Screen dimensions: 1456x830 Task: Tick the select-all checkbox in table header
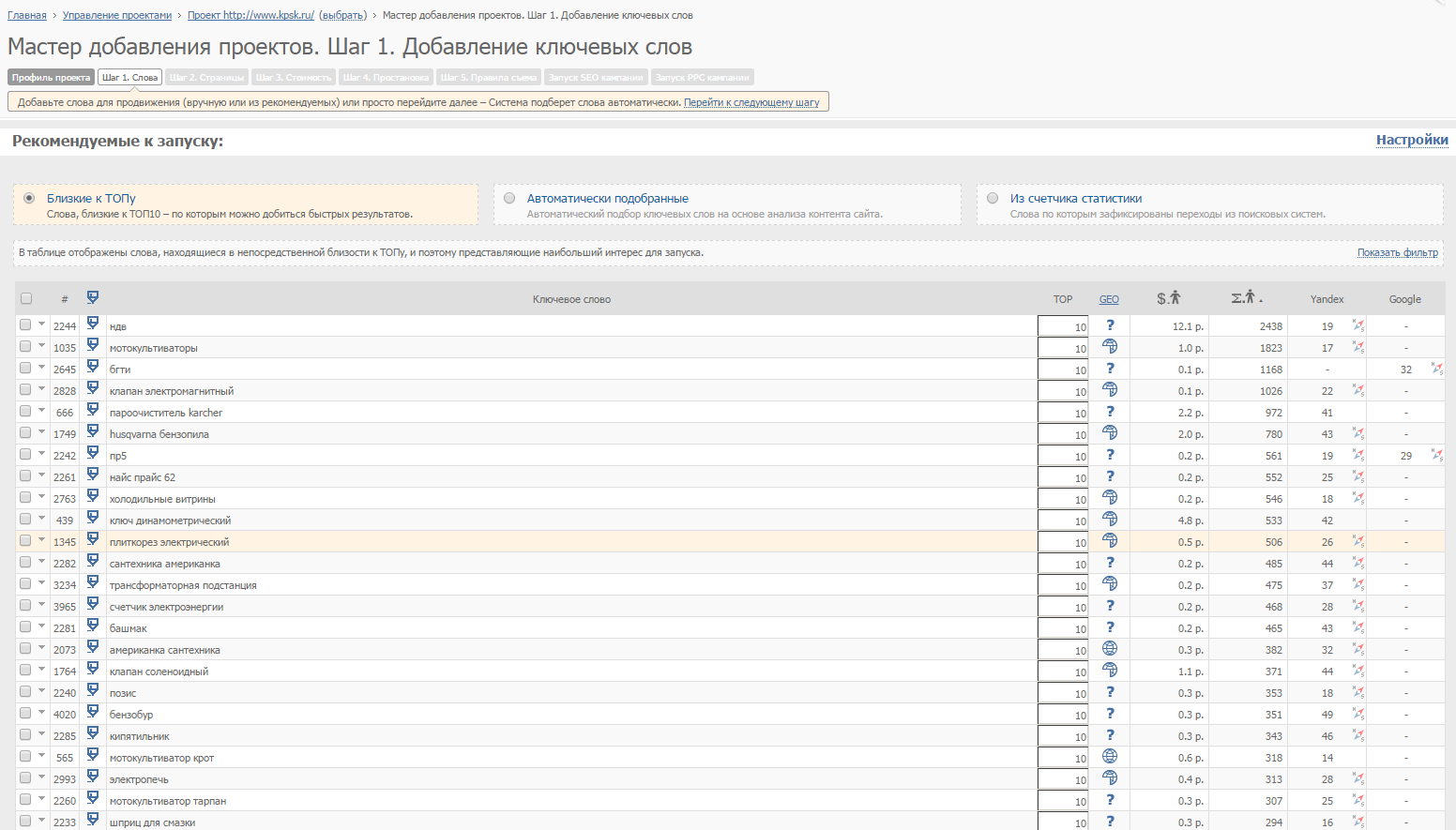pos(26,298)
